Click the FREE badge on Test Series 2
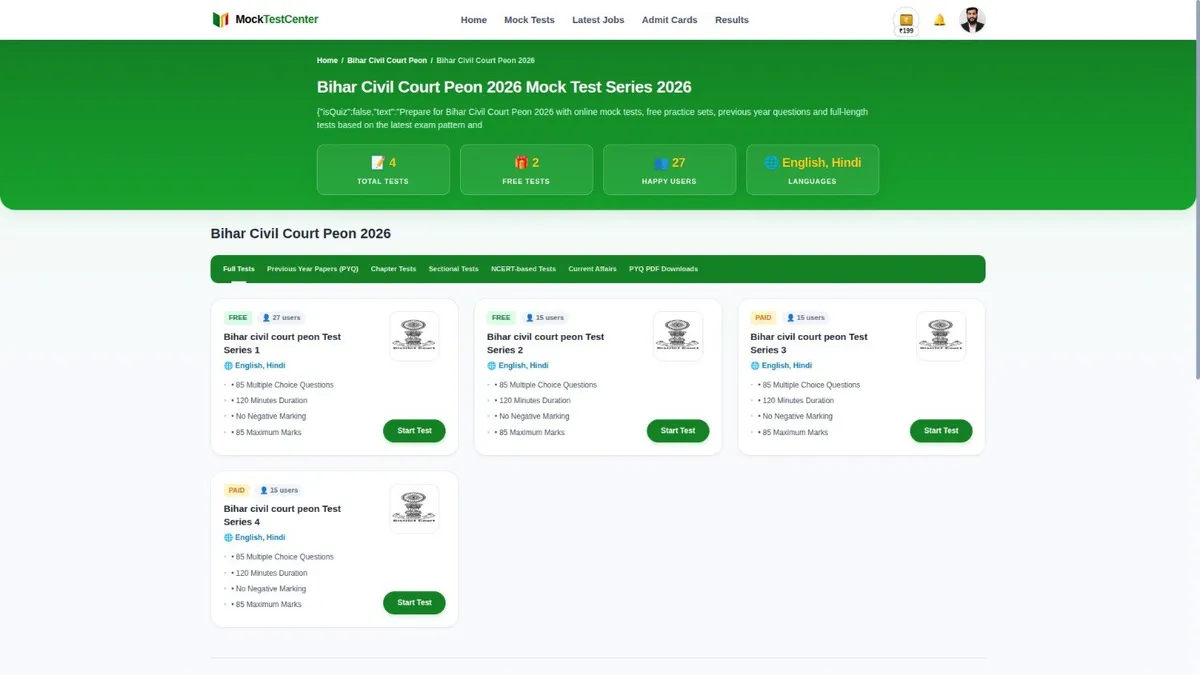This screenshot has width=1200, height=675. coord(501,318)
